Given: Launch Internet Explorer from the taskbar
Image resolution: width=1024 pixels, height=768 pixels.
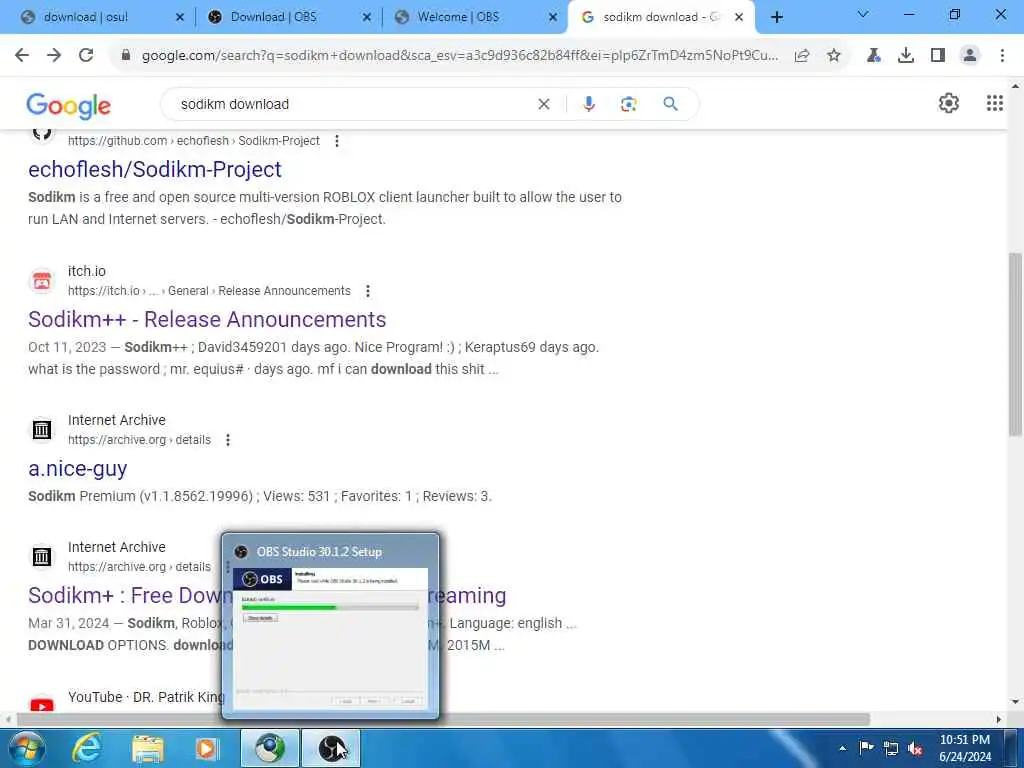Looking at the screenshot, I should 86,748.
